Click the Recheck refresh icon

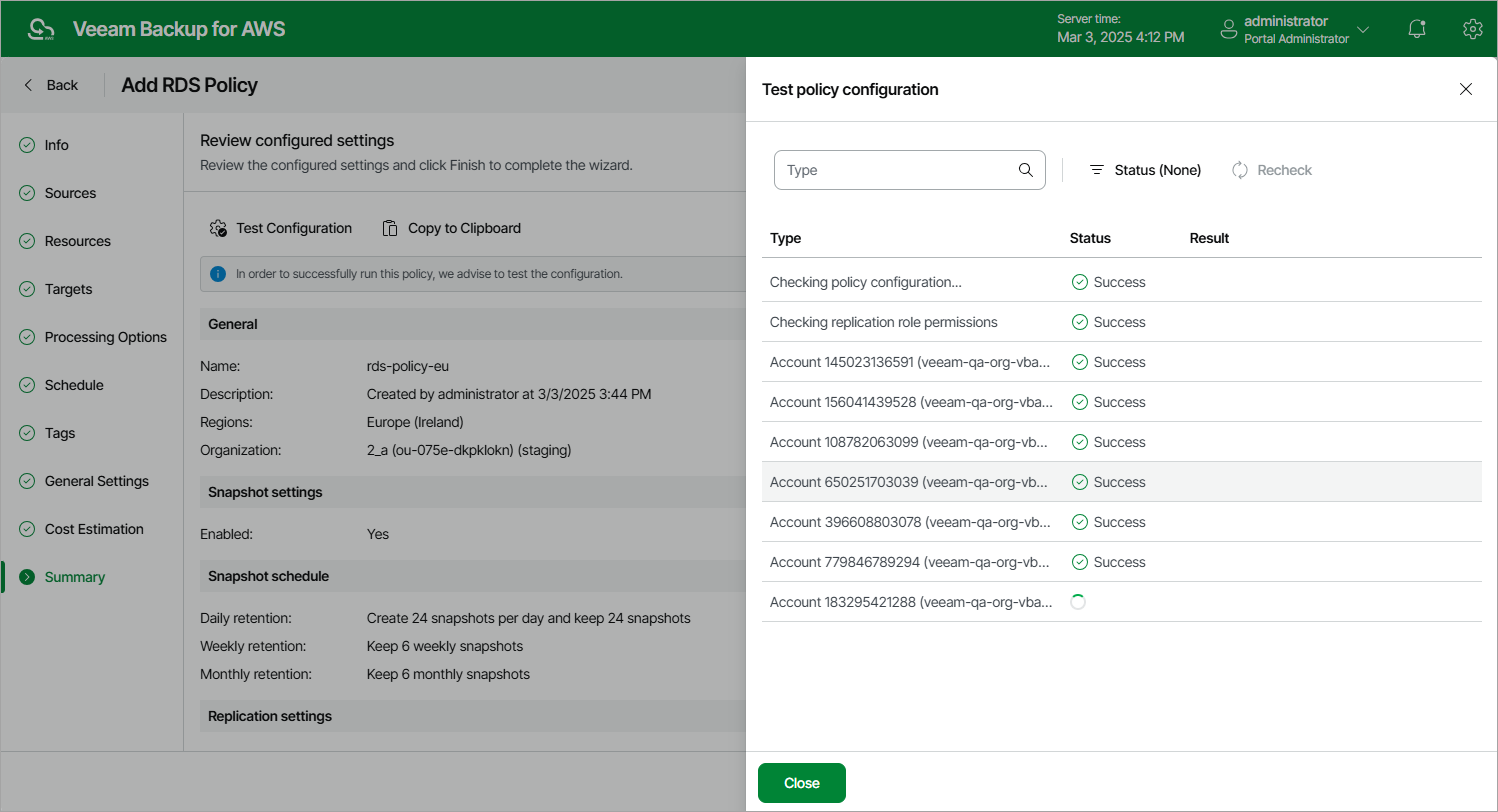coord(1240,170)
